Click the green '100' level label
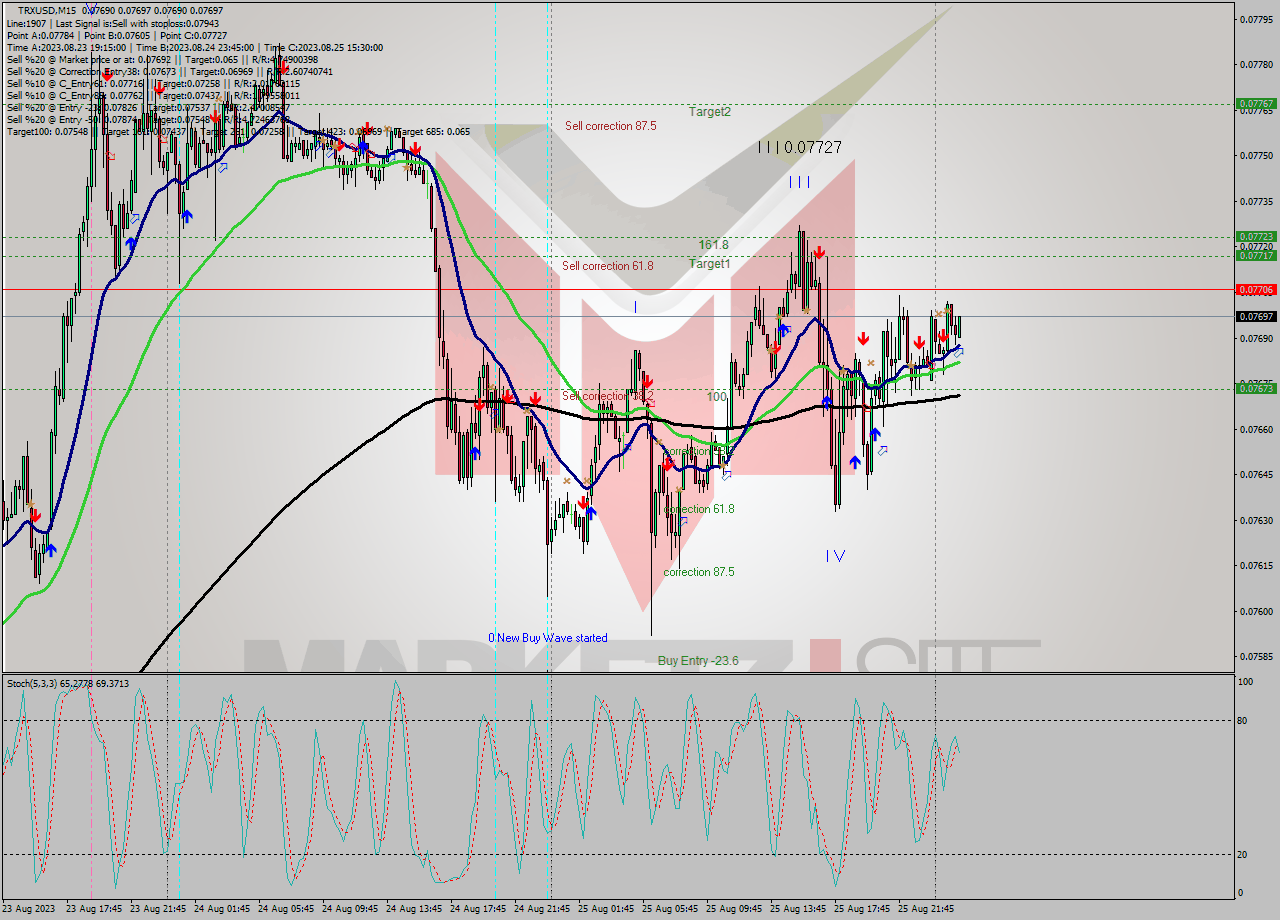This screenshot has height=920, width=1280. click(716, 397)
